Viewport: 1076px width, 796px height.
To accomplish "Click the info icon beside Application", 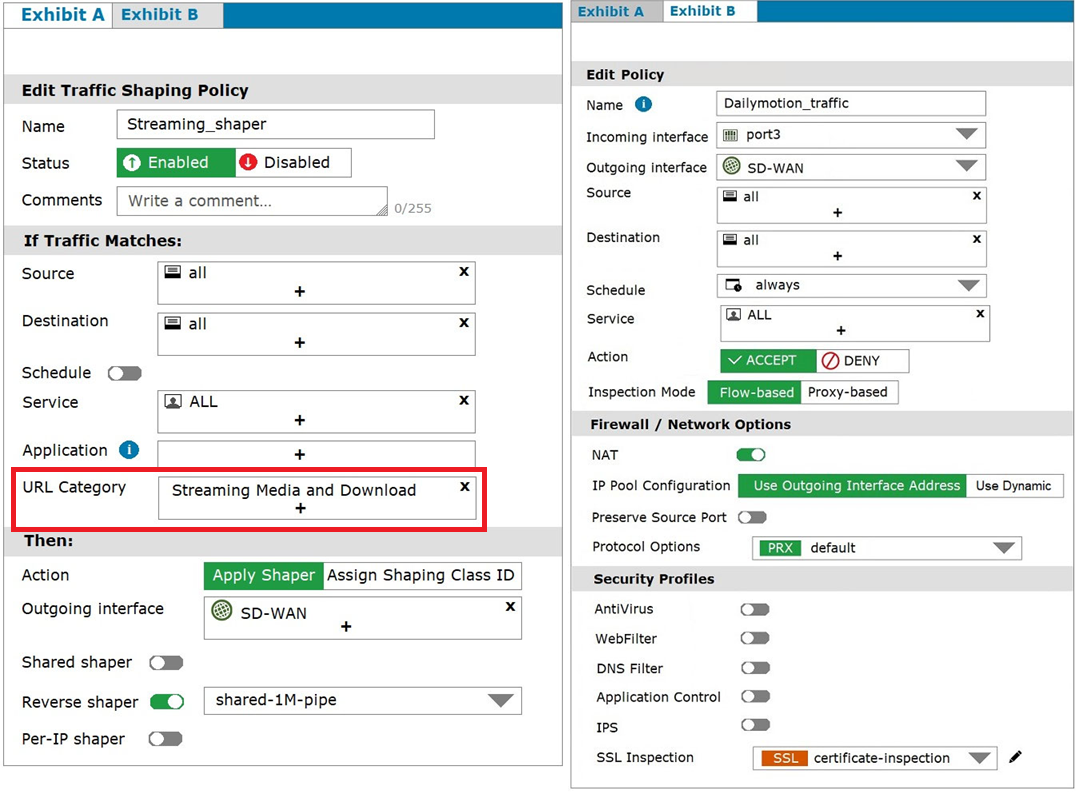I will pos(128,450).
